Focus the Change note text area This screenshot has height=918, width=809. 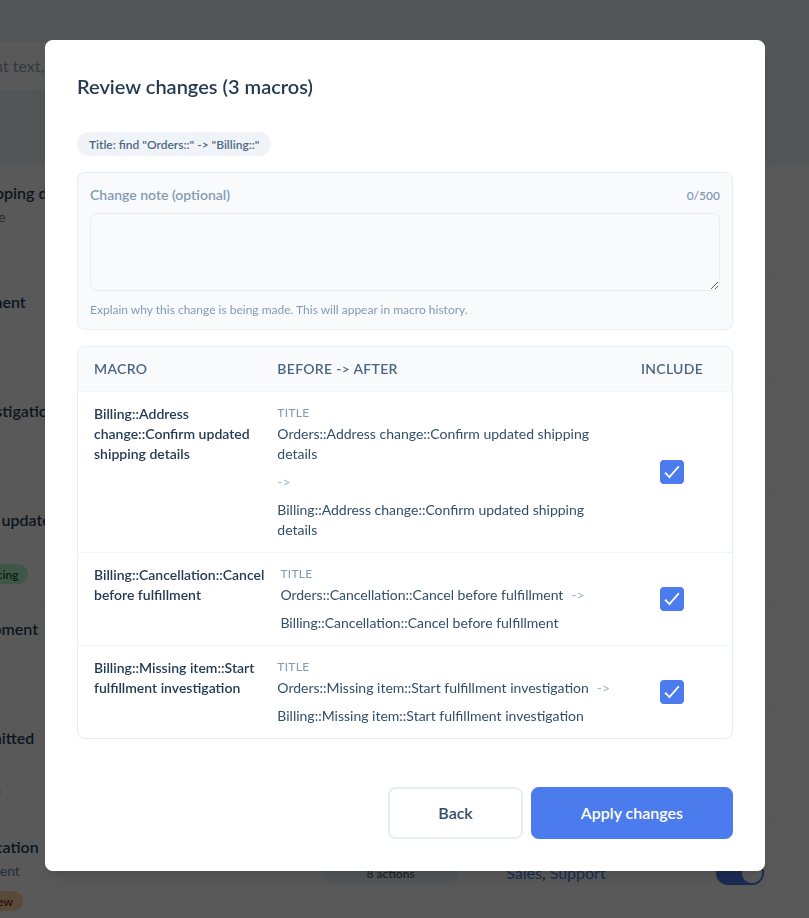(404, 252)
